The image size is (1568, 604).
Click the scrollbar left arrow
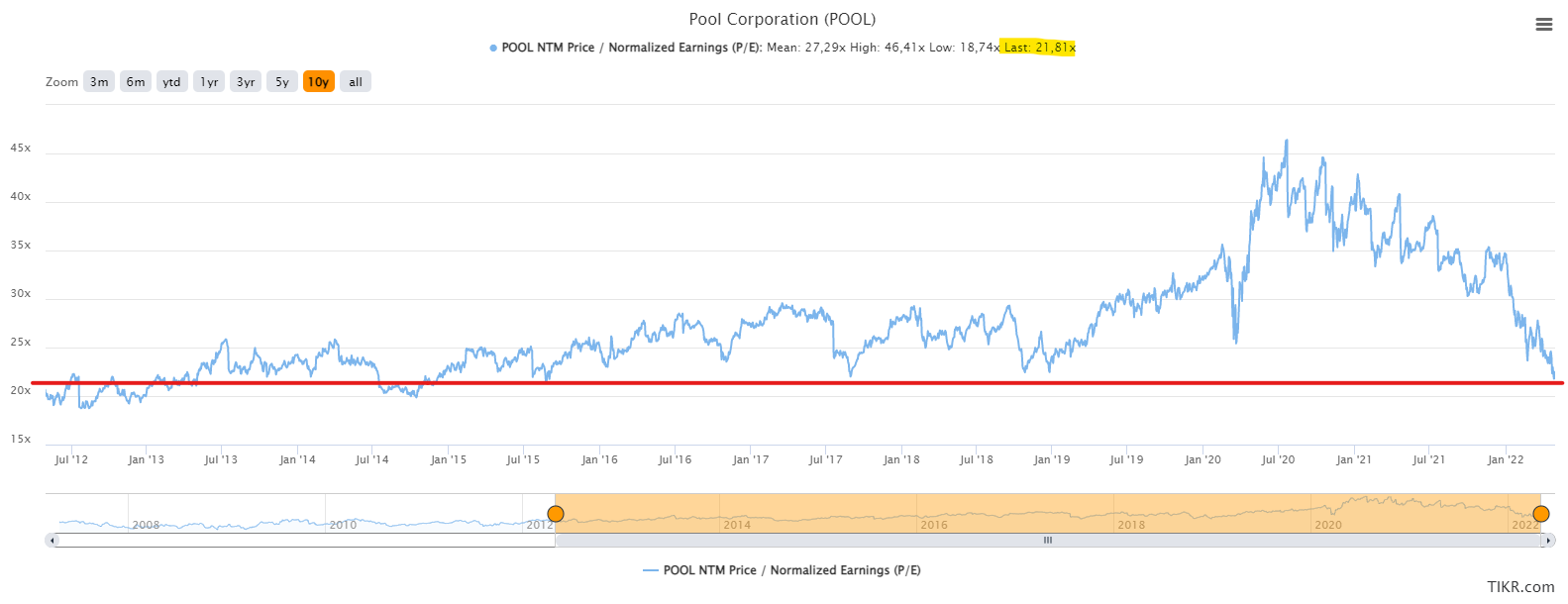pos(52,541)
